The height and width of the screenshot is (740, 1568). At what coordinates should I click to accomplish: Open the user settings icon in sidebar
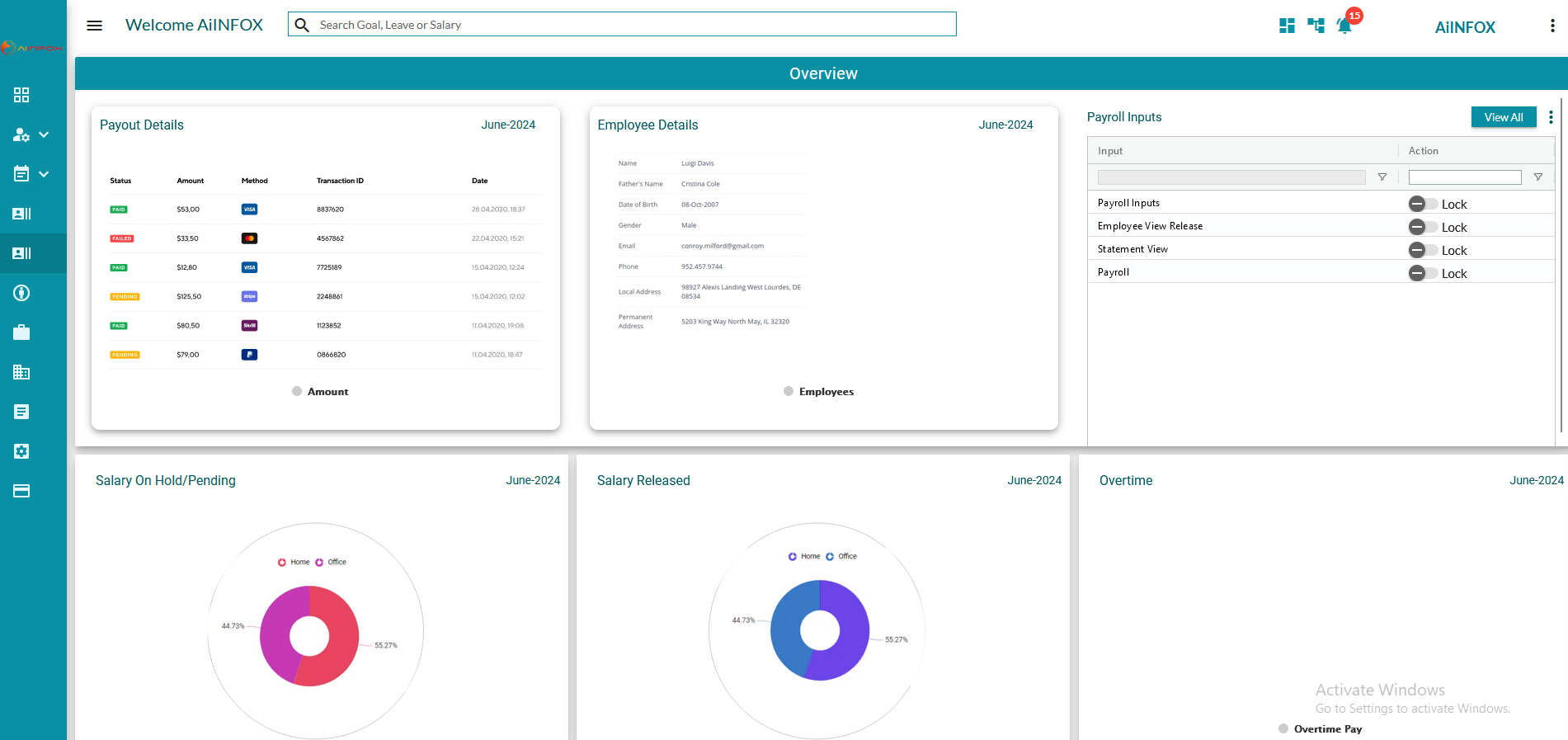(21, 134)
